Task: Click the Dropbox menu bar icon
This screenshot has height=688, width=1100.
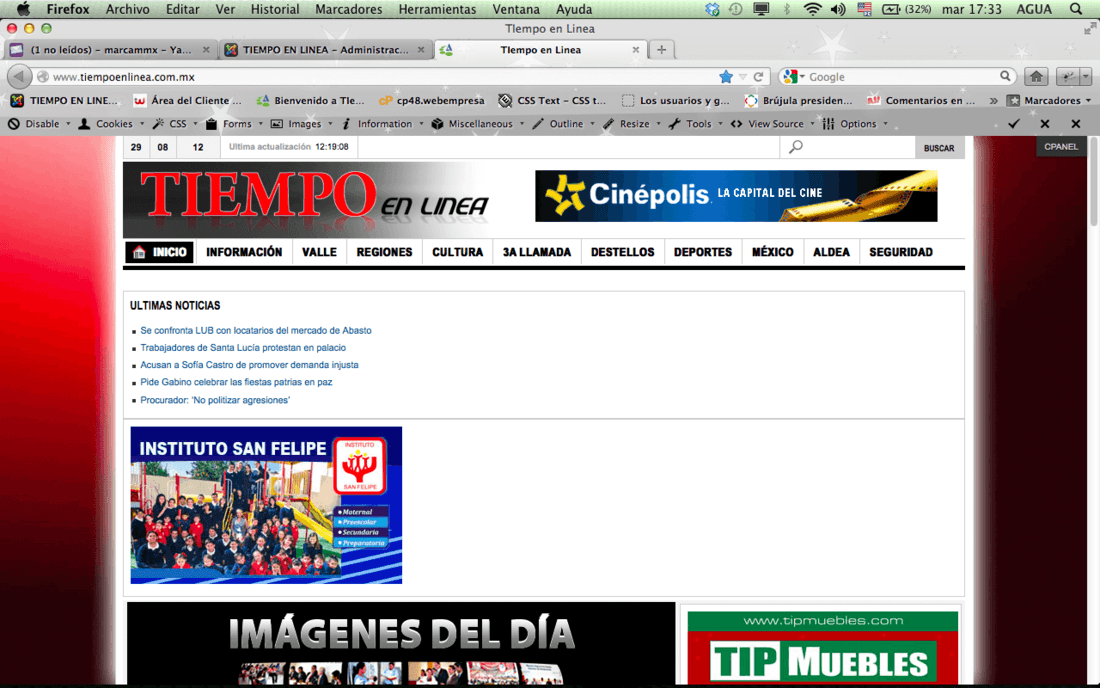Action: tap(712, 9)
